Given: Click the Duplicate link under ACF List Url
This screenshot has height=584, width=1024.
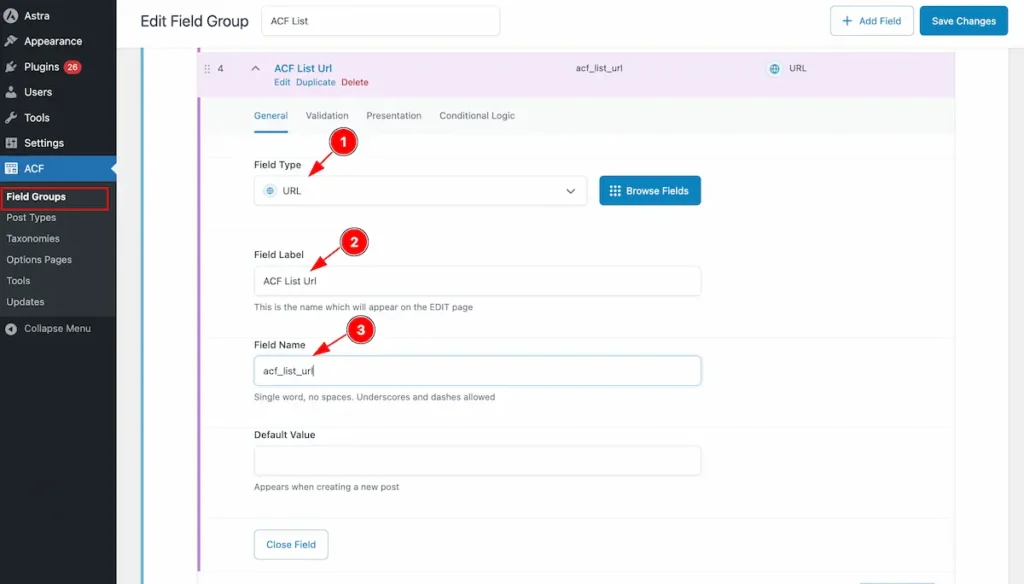Looking at the screenshot, I should coord(315,82).
